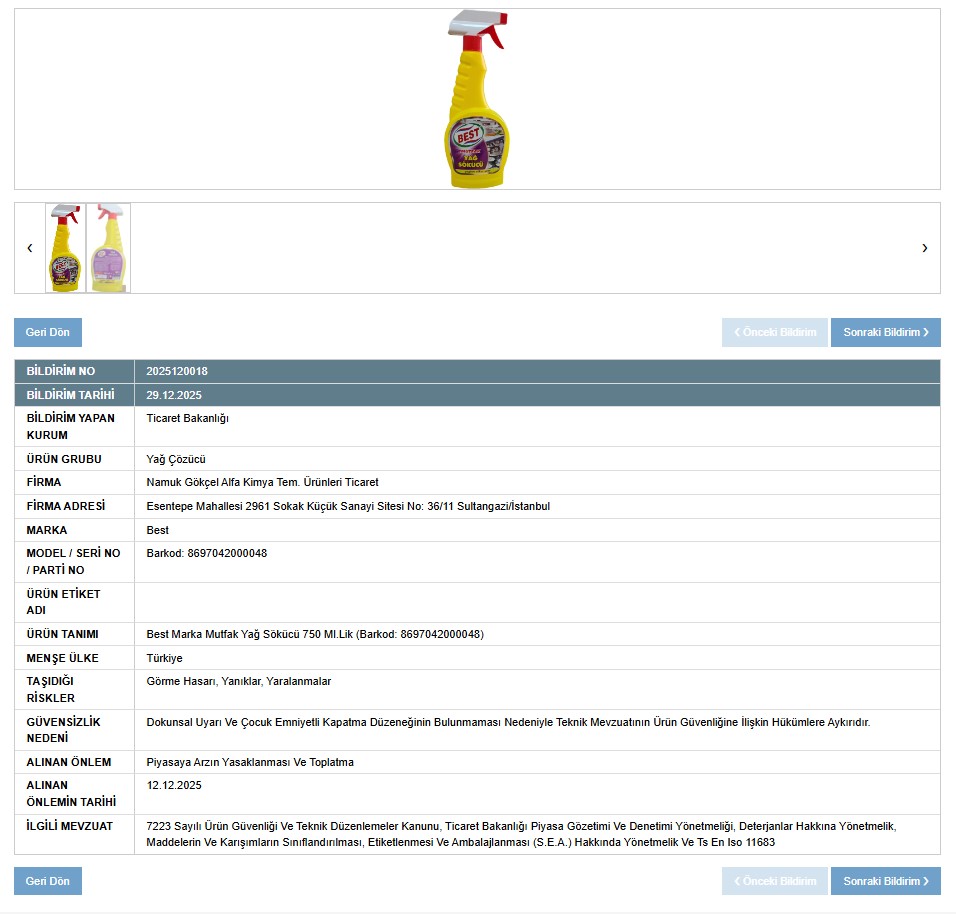Click the notification number 2025120018
This screenshot has width=956, height=914.
coord(177,371)
